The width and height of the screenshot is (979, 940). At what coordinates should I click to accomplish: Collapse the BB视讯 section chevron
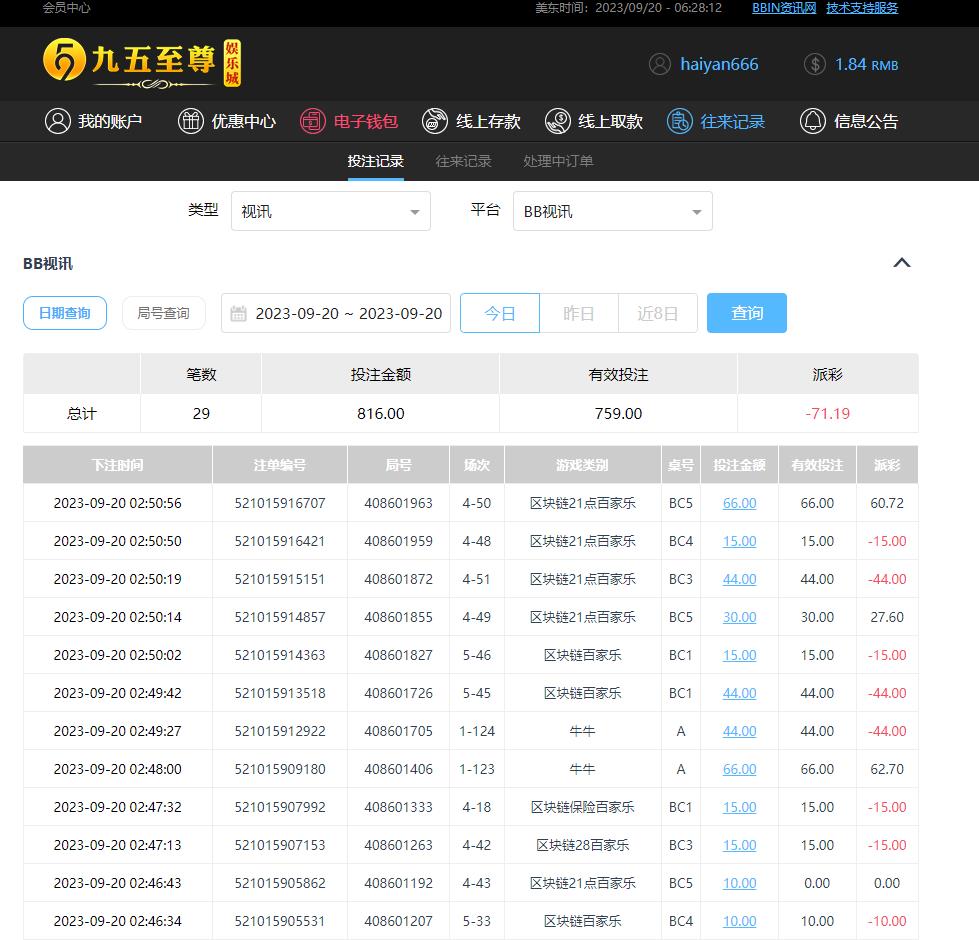[x=901, y=263]
